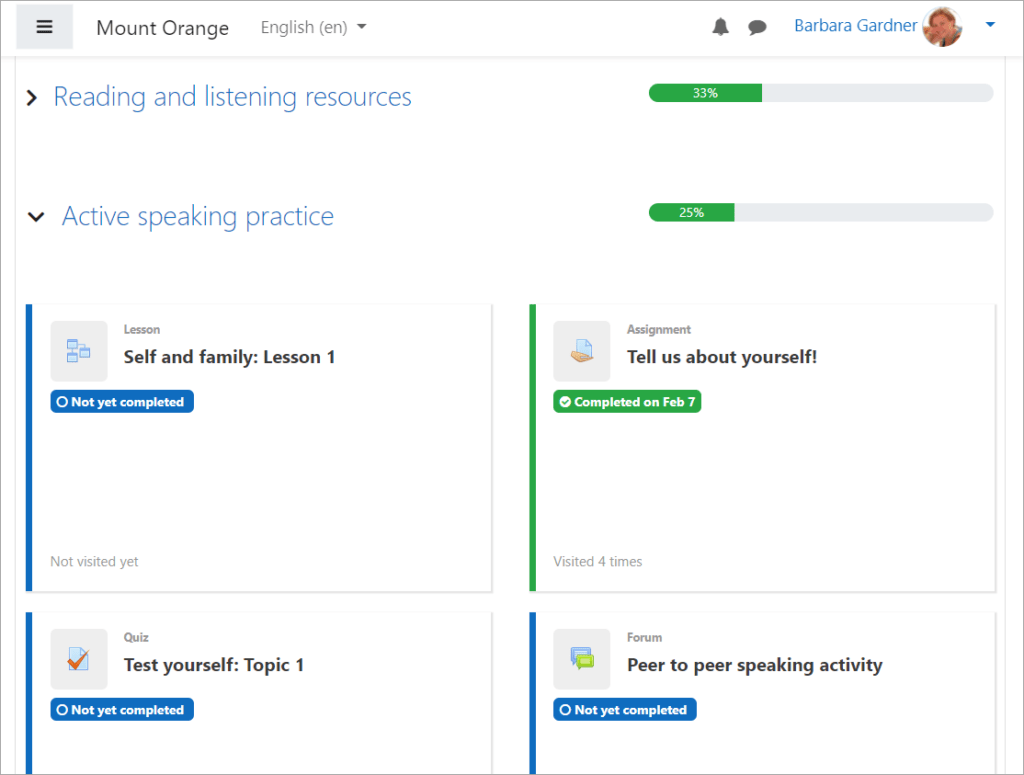Toggle the Not yet completed badge on Lesson 1

[x=121, y=401]
